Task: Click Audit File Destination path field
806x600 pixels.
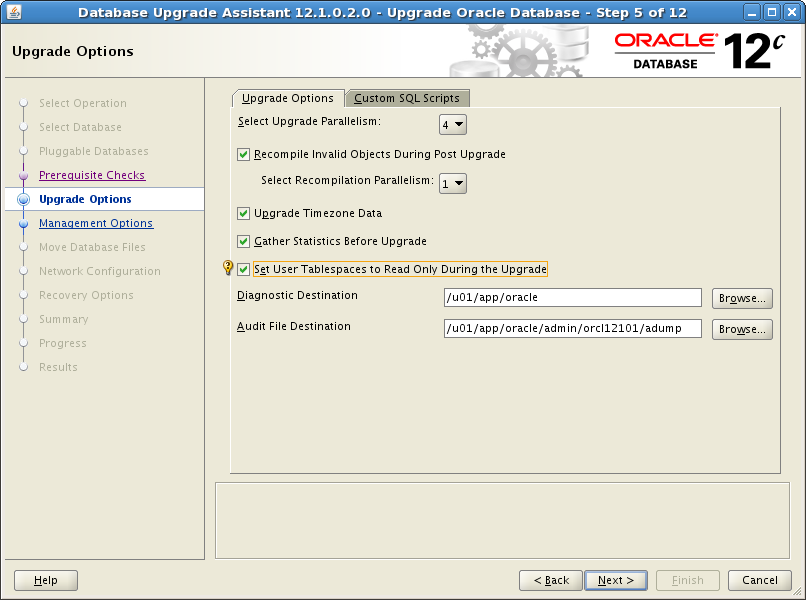Action: 573,329
